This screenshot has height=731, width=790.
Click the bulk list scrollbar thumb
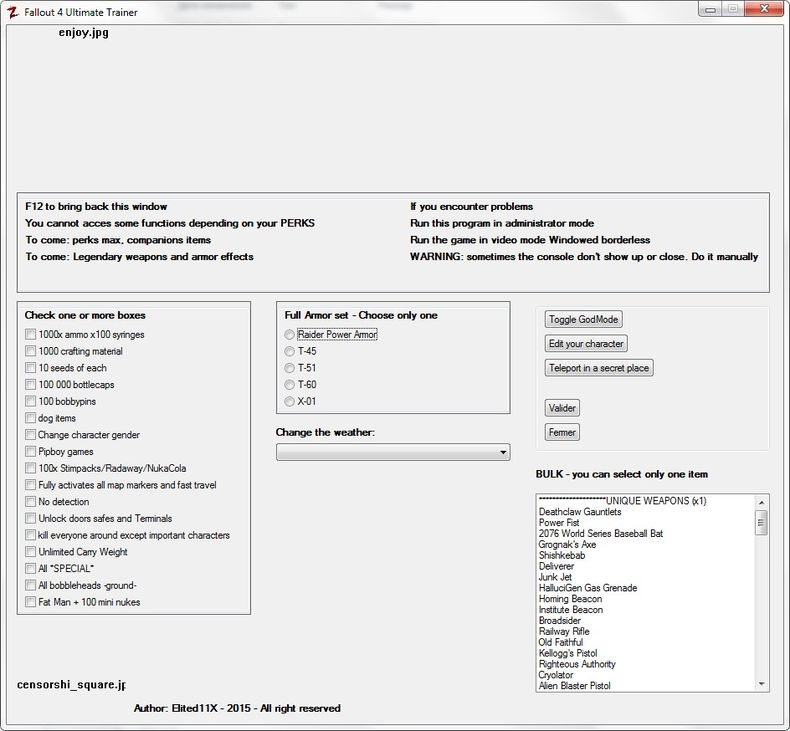[761, 522]
